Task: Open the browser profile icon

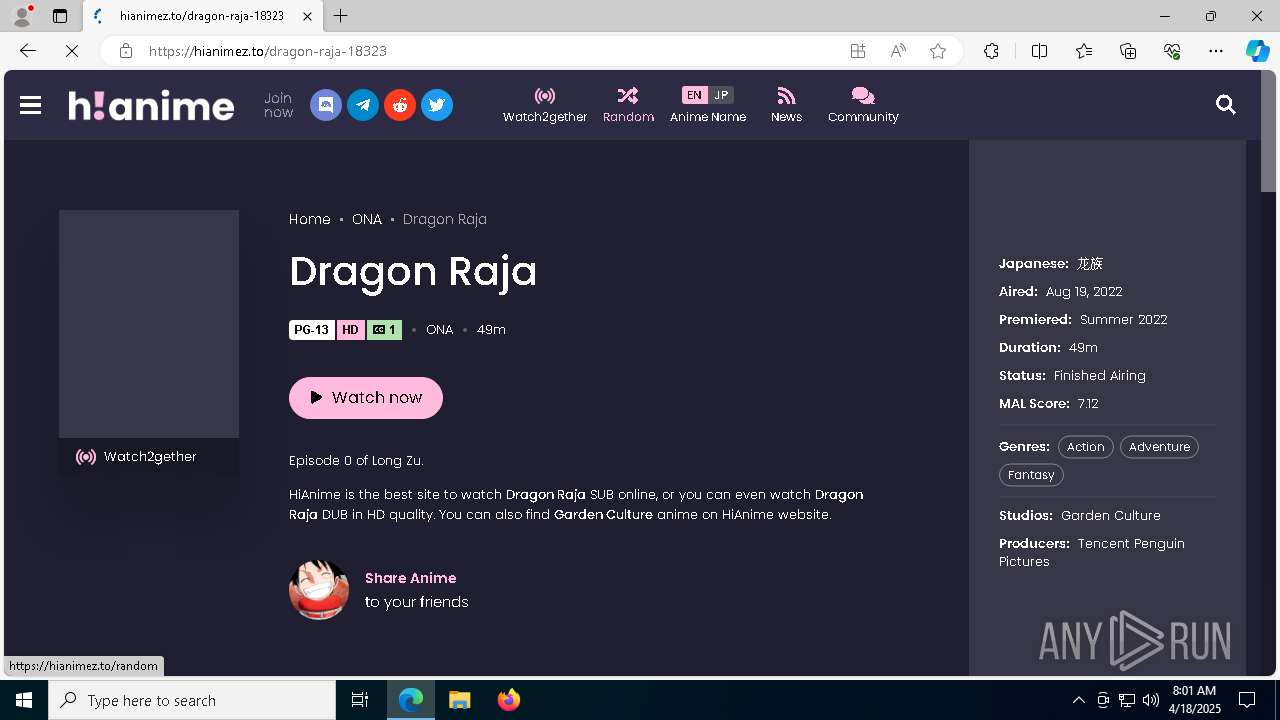Action: [21, 16]
